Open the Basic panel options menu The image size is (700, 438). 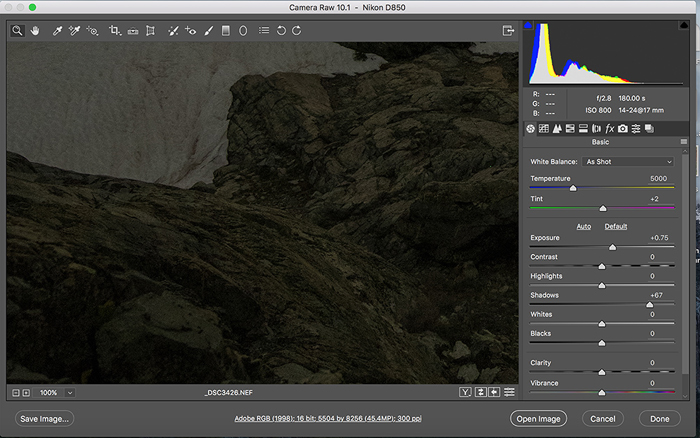pos(683,142)
